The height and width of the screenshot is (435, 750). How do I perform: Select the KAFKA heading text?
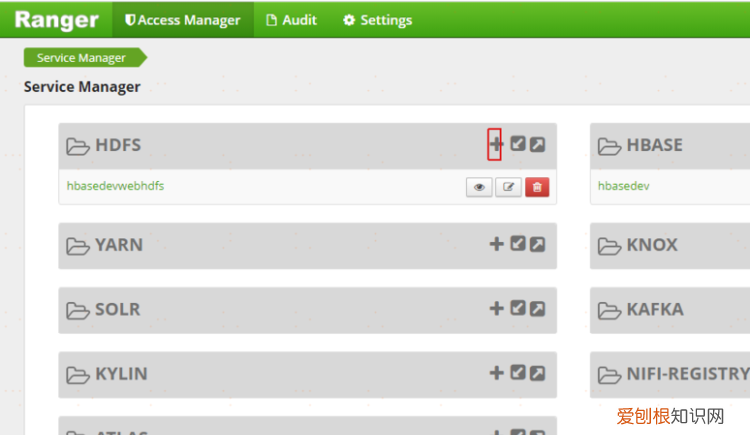[655, 310]
